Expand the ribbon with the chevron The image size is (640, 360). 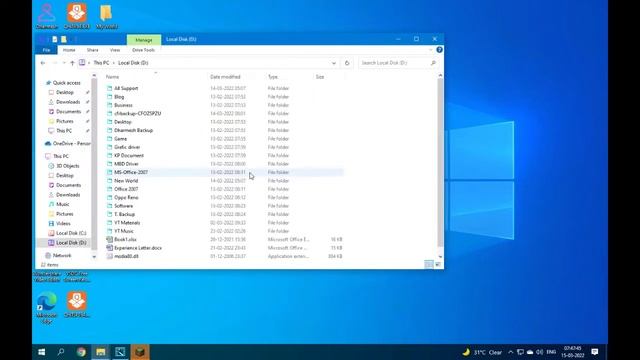pos(431,50)
